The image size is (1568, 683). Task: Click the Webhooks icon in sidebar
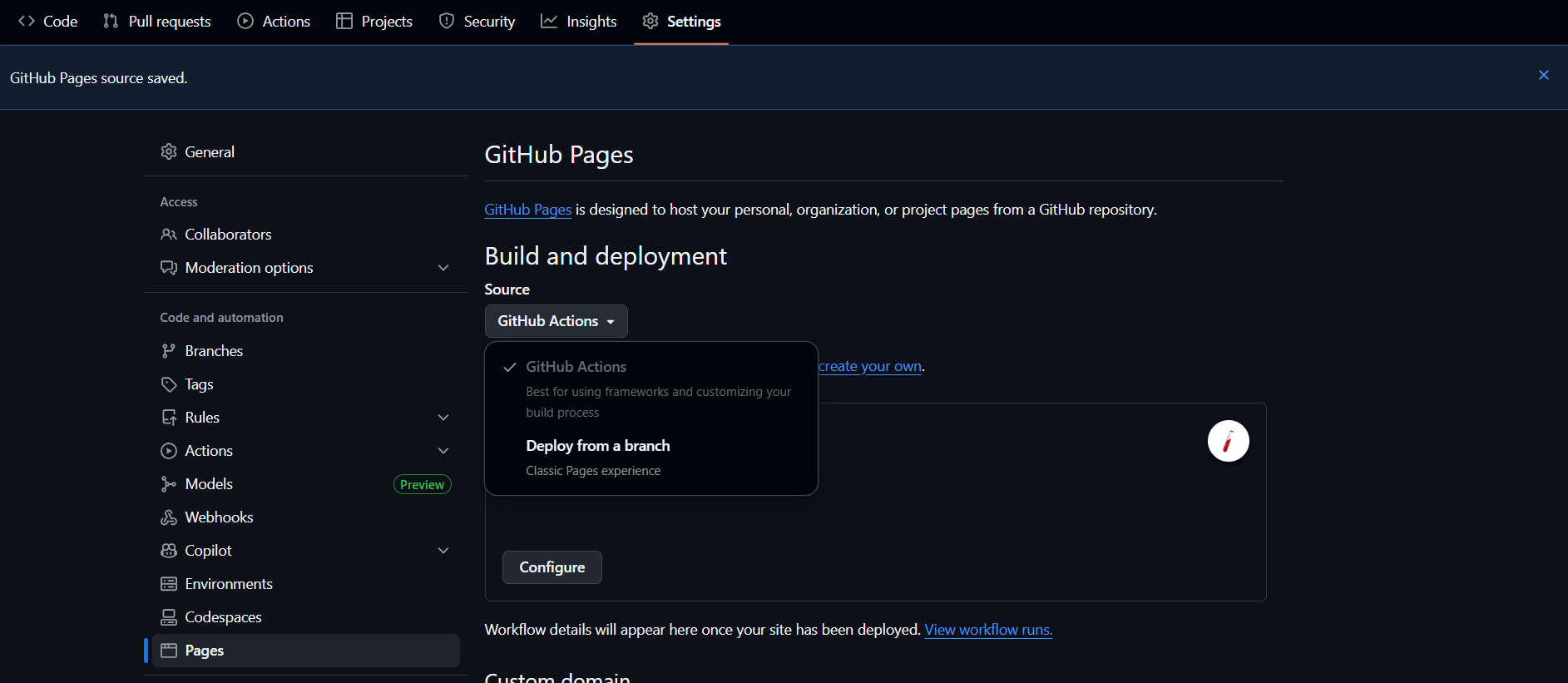(169, 517)
